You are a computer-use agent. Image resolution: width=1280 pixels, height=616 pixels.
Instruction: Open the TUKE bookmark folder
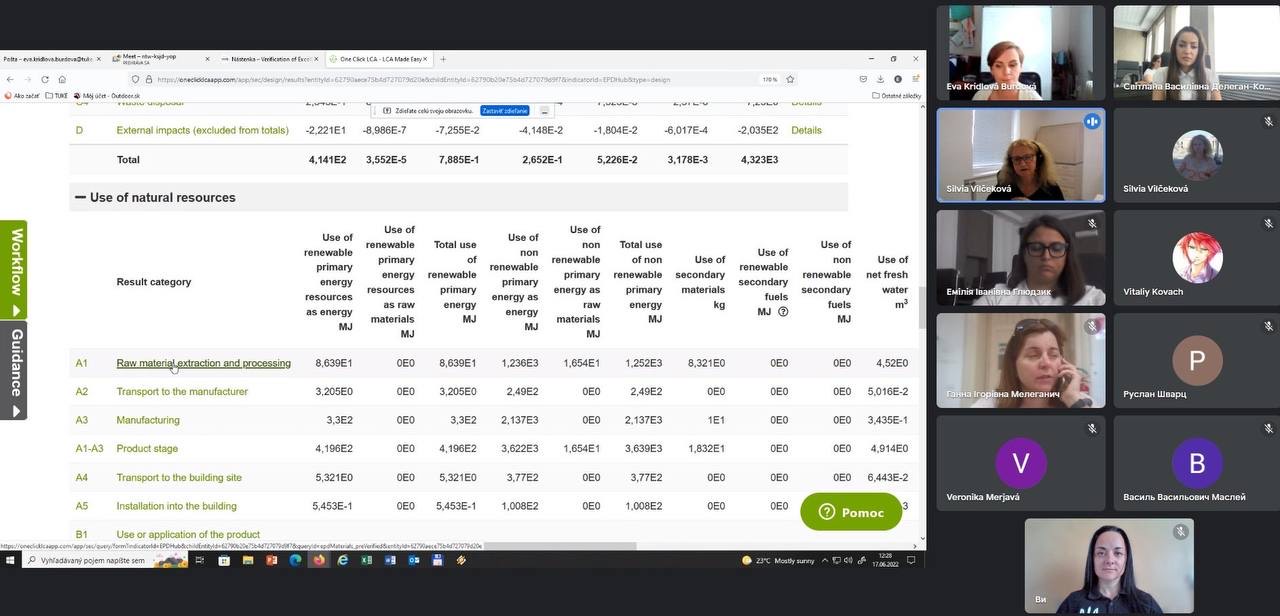click(x=57, y=96)
